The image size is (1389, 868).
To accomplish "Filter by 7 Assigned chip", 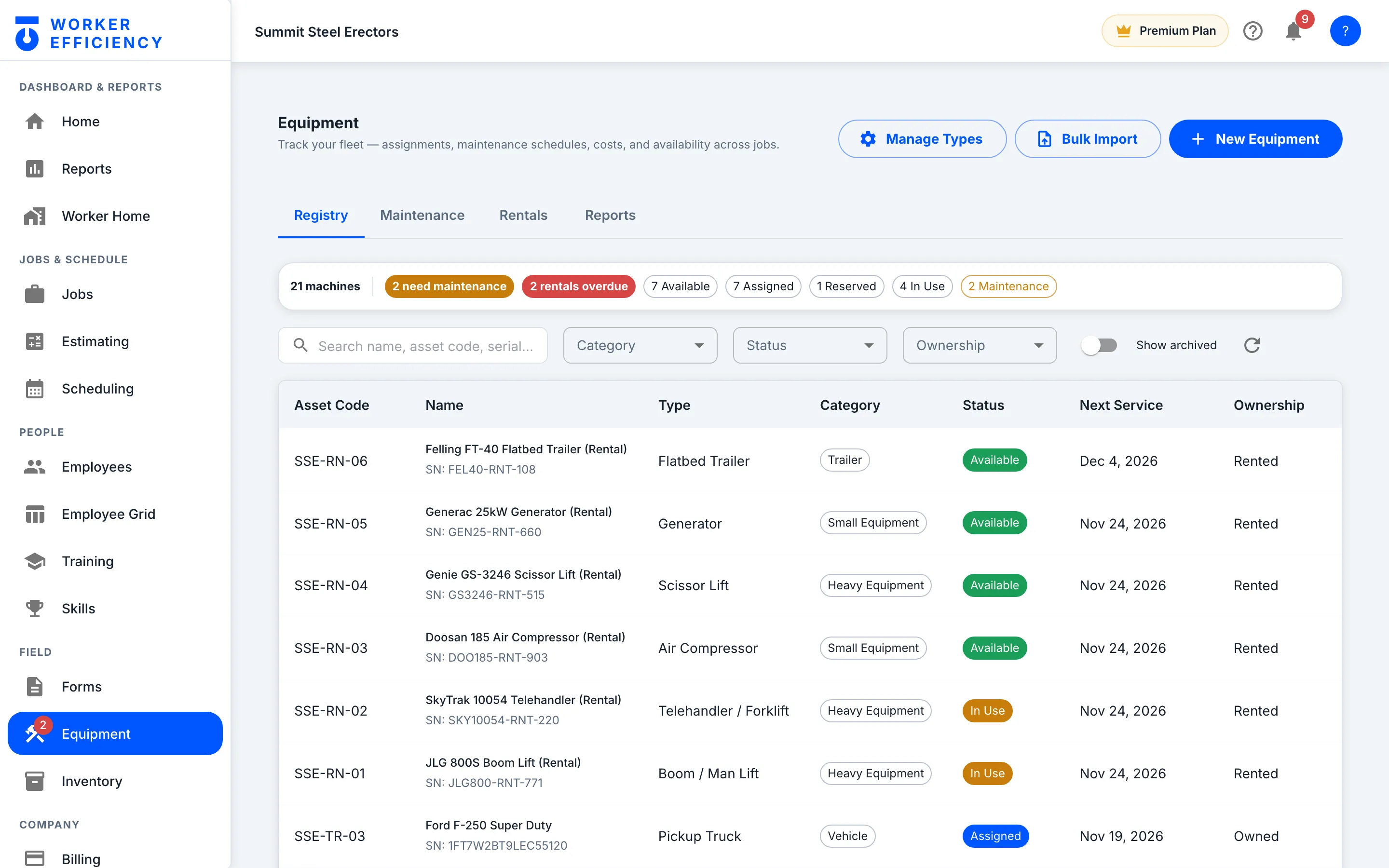I will pyautogui.click(x=763, y=286).
